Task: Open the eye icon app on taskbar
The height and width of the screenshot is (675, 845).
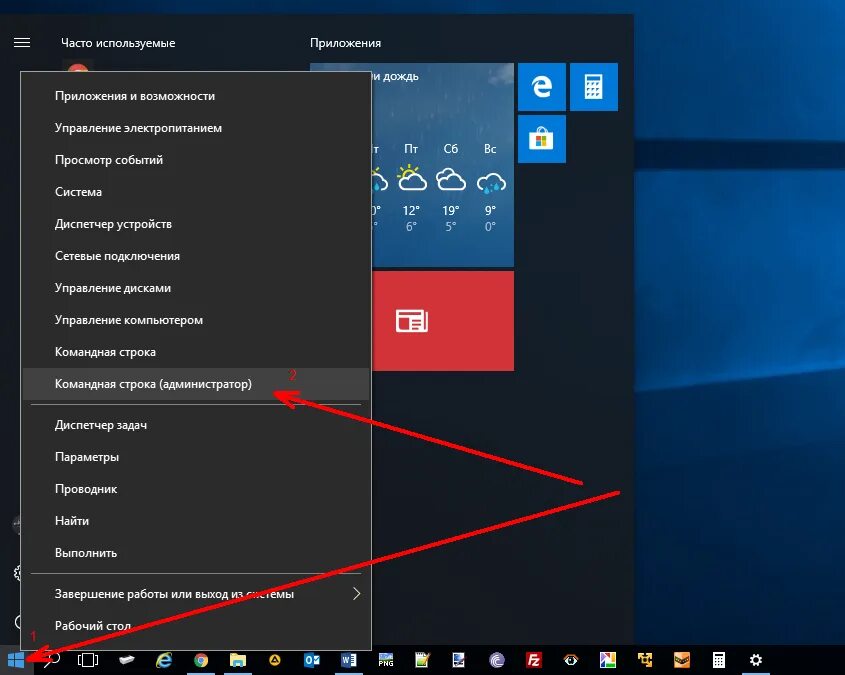Action: 570,659
